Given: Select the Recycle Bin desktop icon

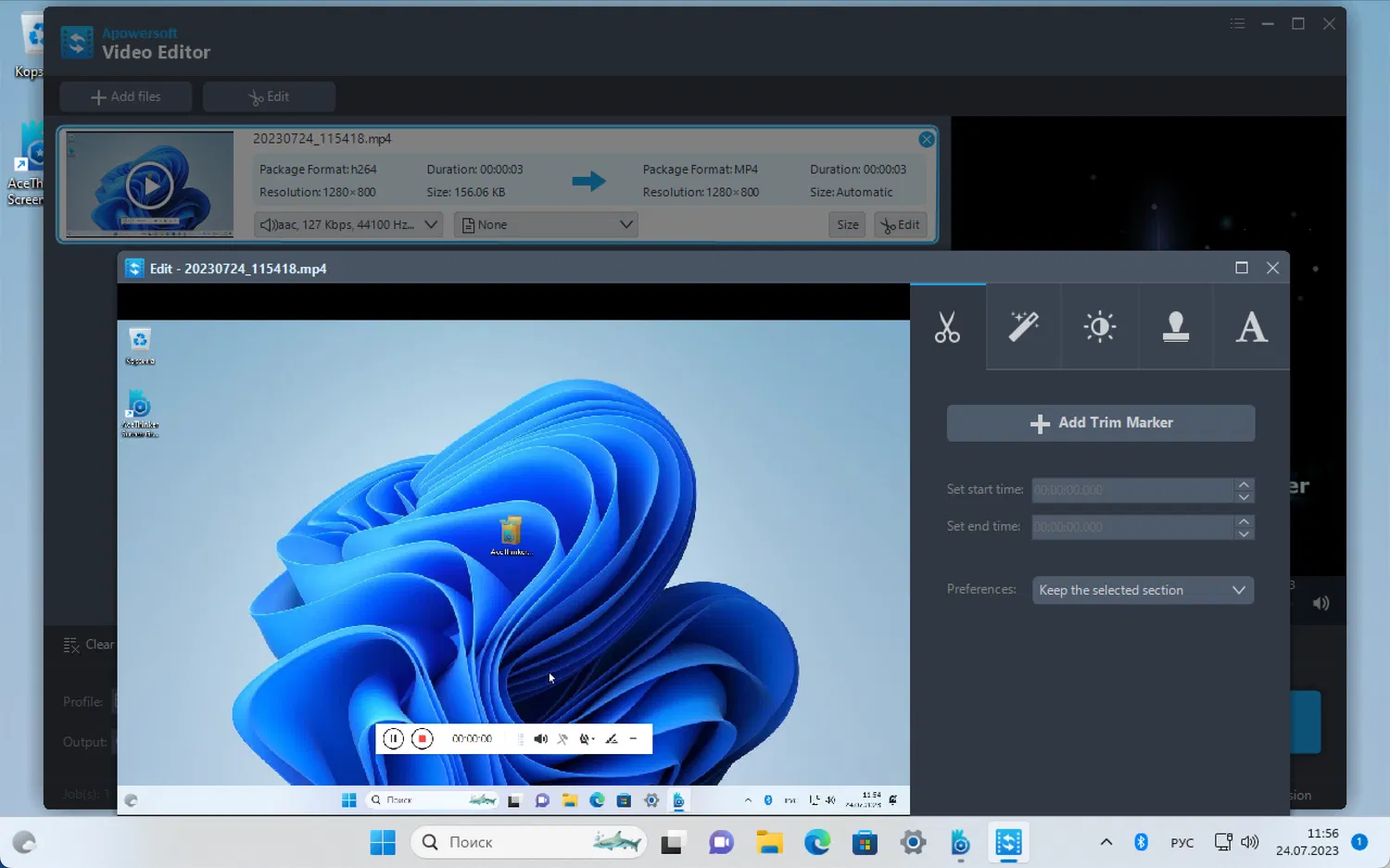Looking at the screenshot, I should point(30,46).
